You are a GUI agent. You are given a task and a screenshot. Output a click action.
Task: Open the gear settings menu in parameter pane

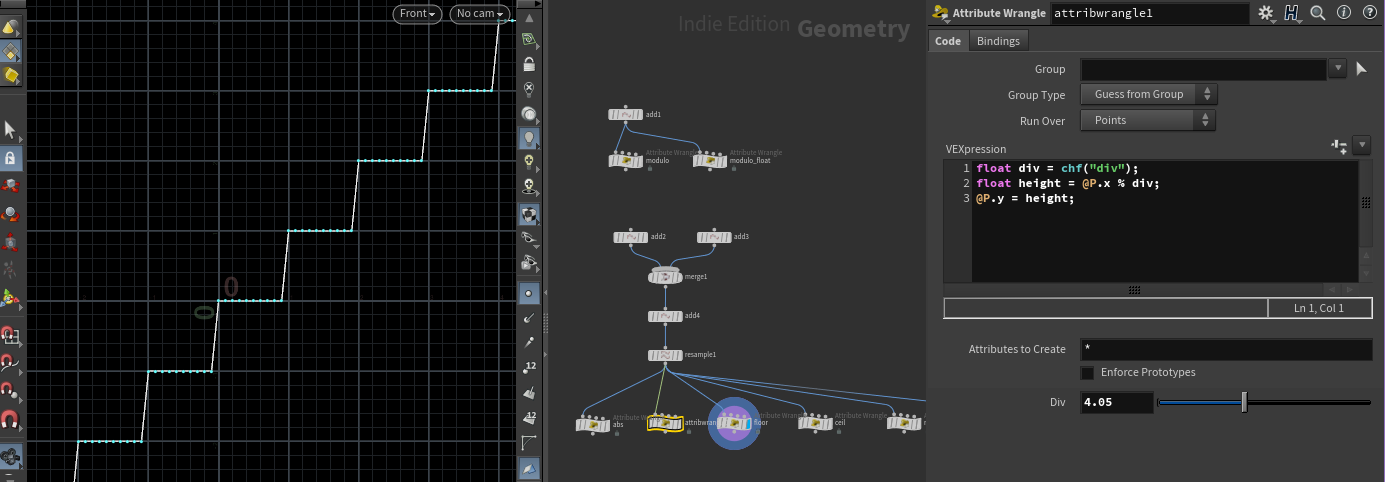coord(1266,13)
